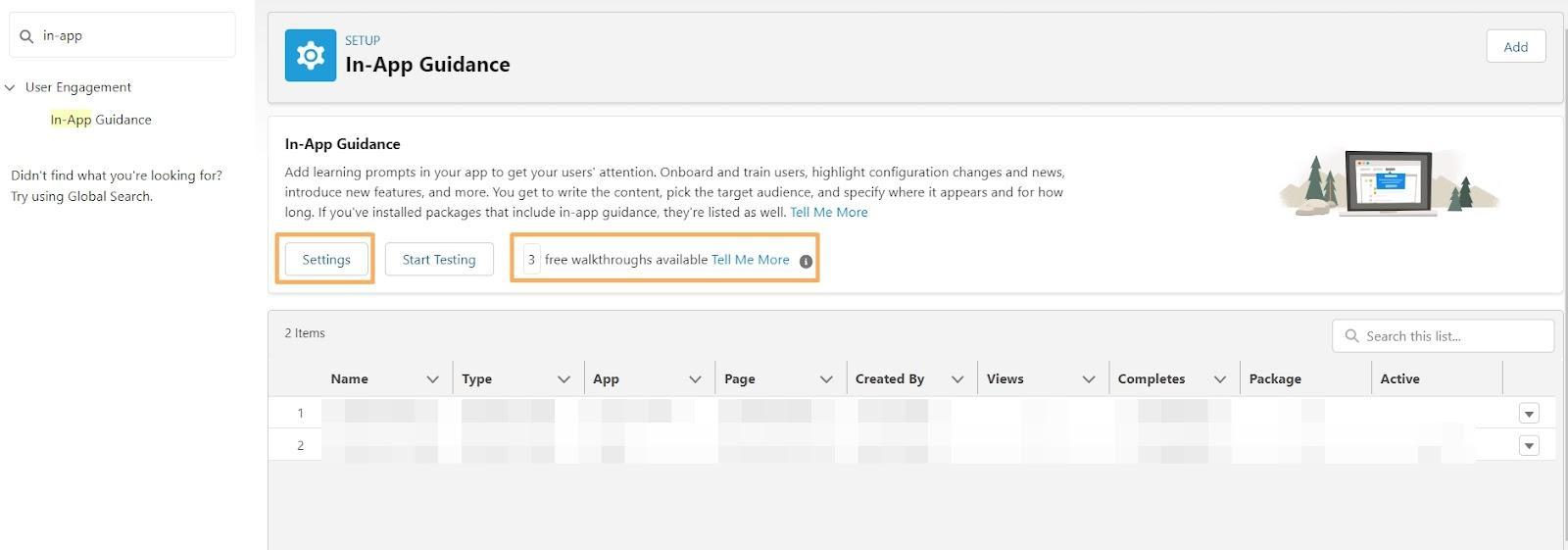Select In-App Guidance in the sidebar
The image size is (1568, 550).
pyautogui.click(x=101, y=120)
